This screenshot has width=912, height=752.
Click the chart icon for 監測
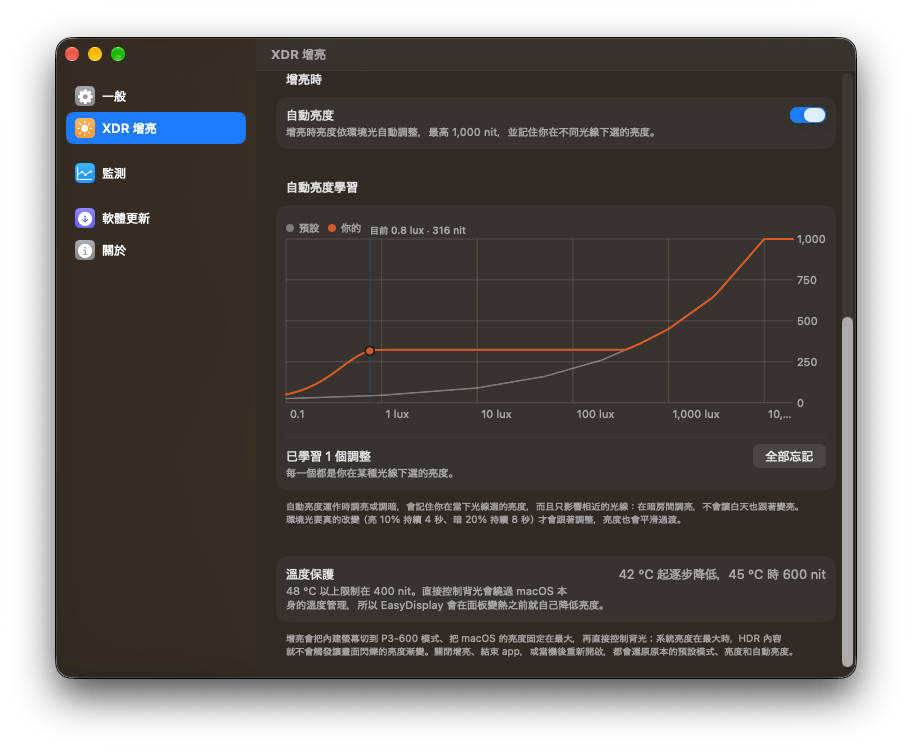85,173
